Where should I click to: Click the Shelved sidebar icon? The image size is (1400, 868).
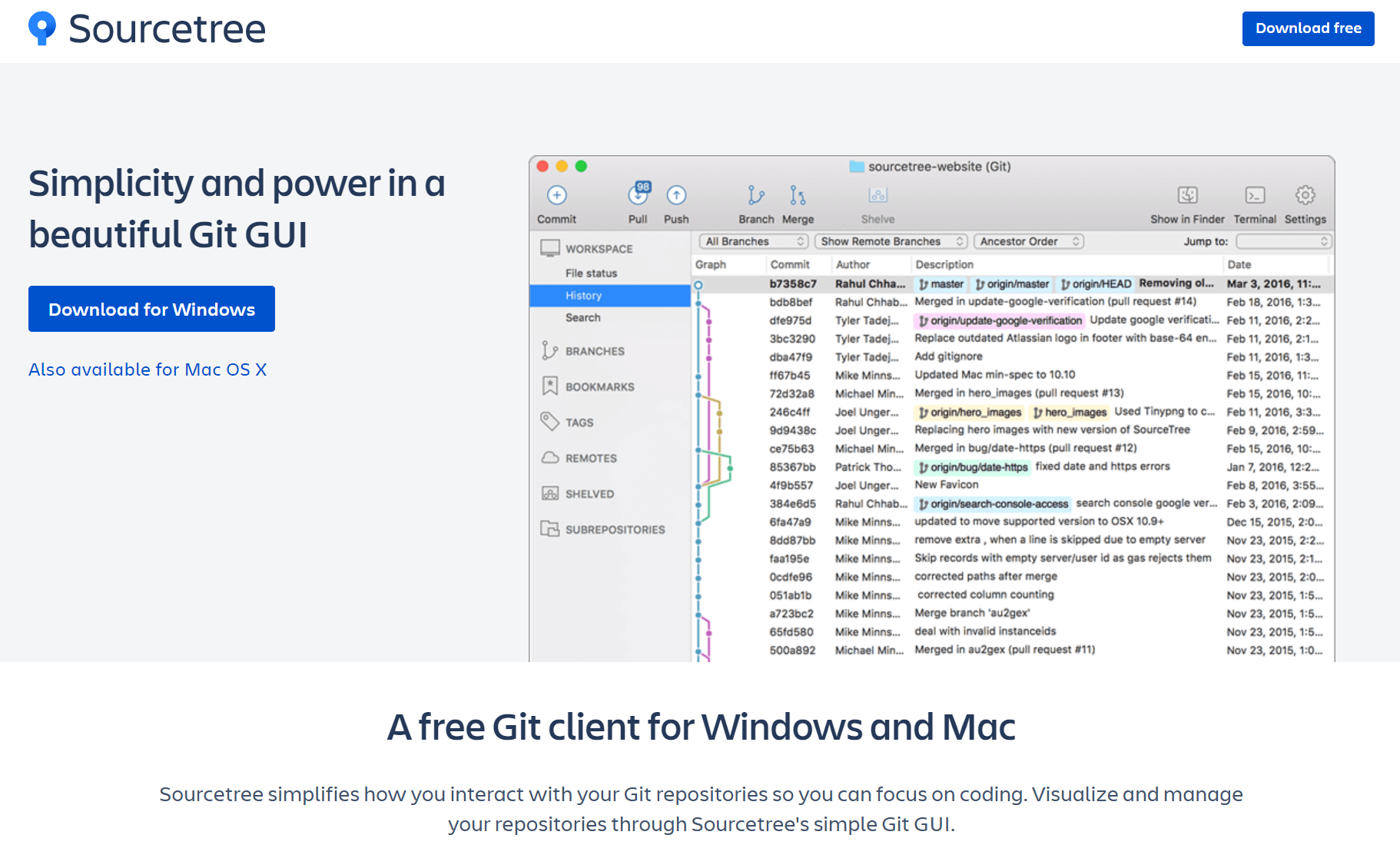549,493
